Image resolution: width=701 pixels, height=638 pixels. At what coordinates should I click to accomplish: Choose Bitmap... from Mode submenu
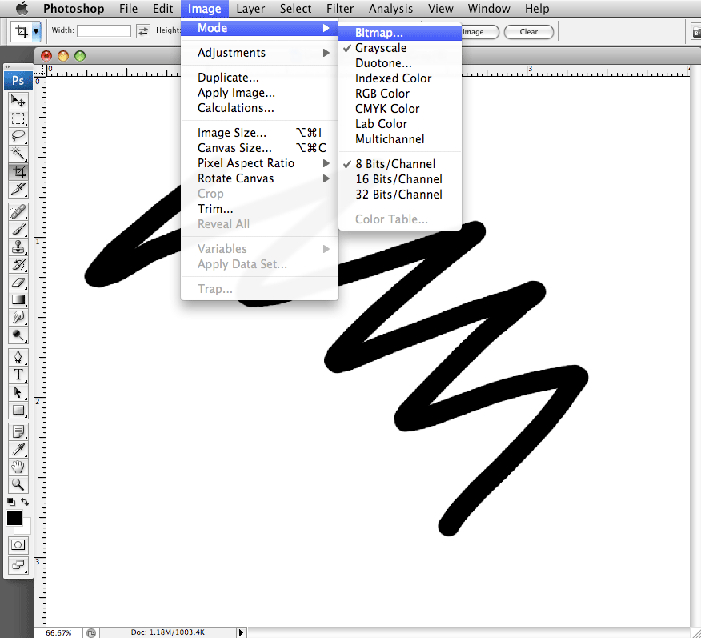point(379,33)
